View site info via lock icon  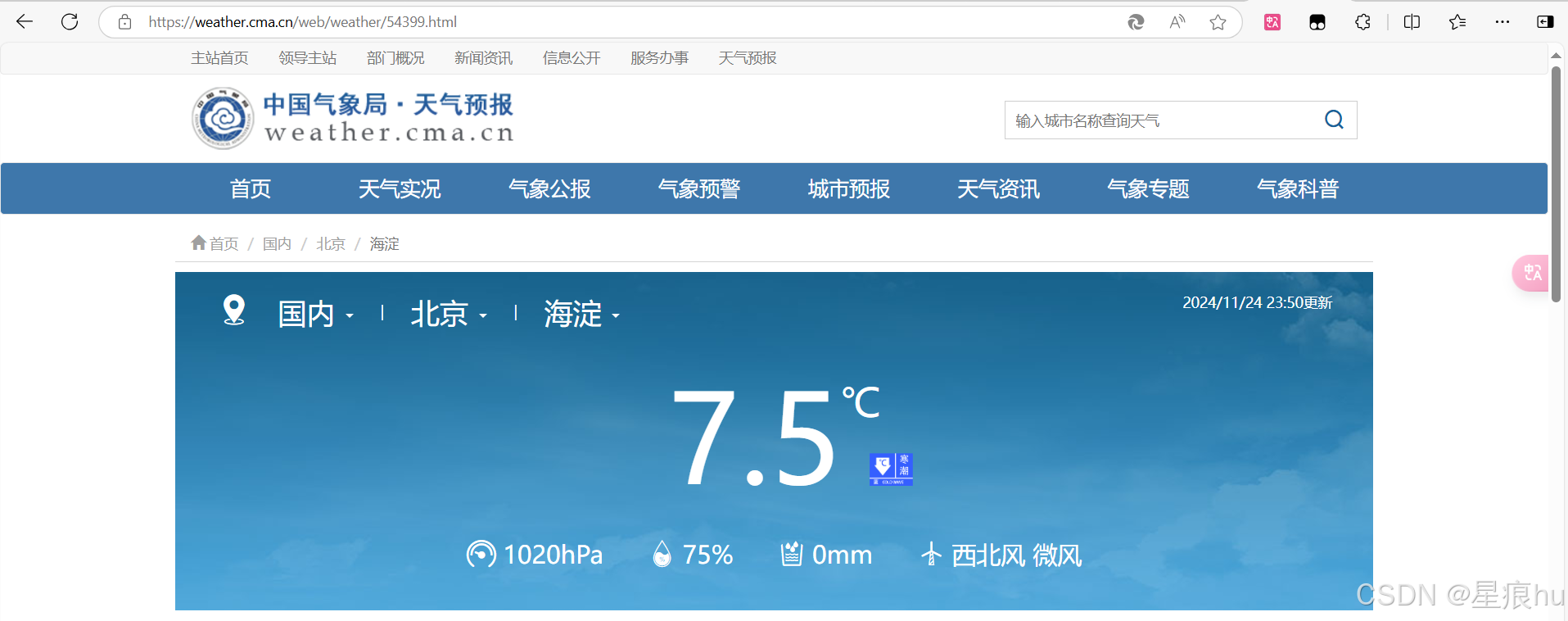point(124,22)
